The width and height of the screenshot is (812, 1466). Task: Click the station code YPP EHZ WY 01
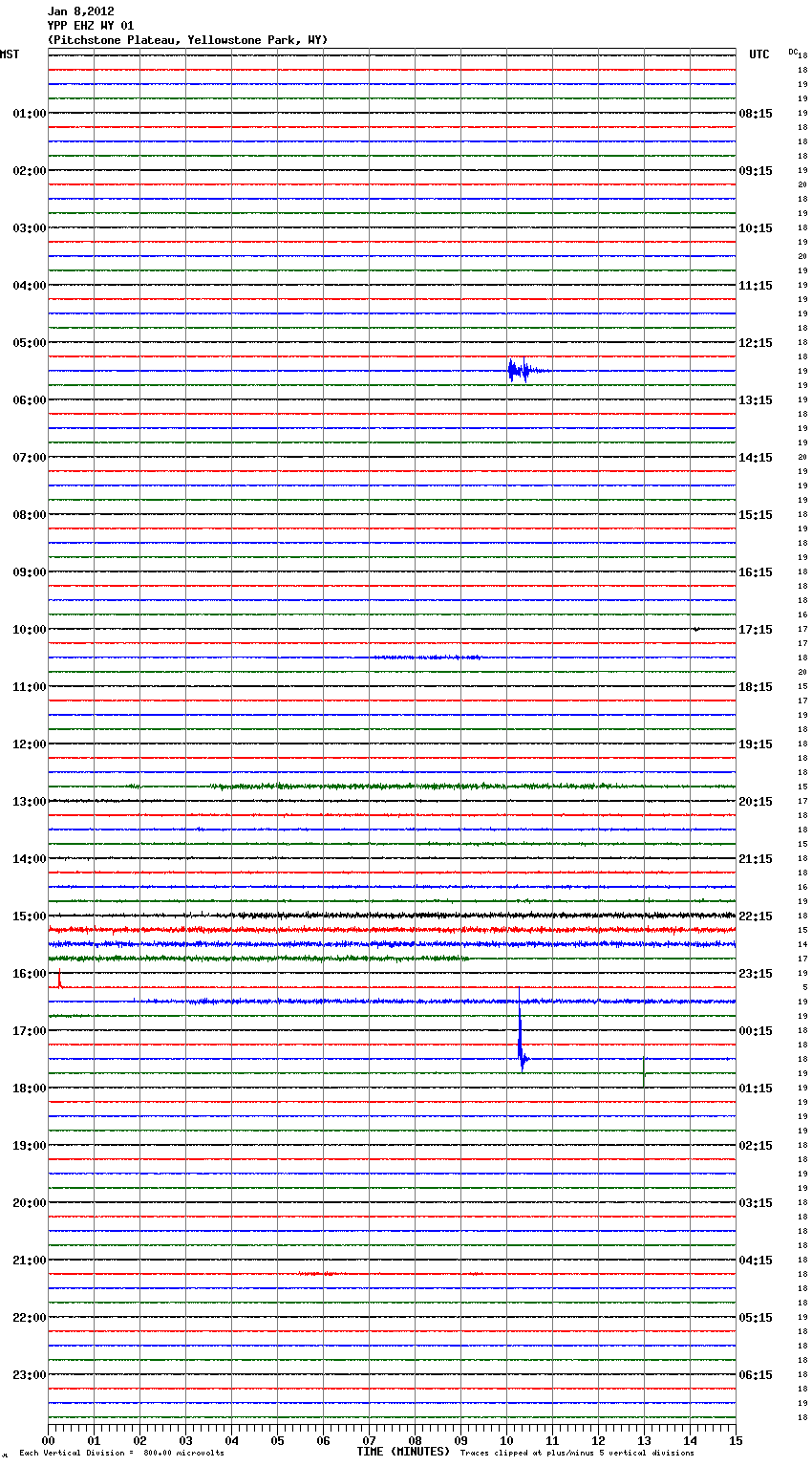(91, 26)
